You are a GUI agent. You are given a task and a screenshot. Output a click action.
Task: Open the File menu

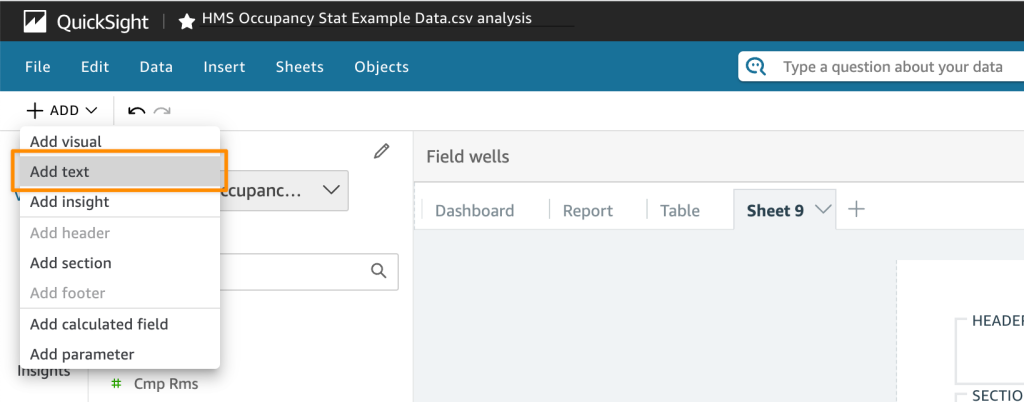point(37,67)
